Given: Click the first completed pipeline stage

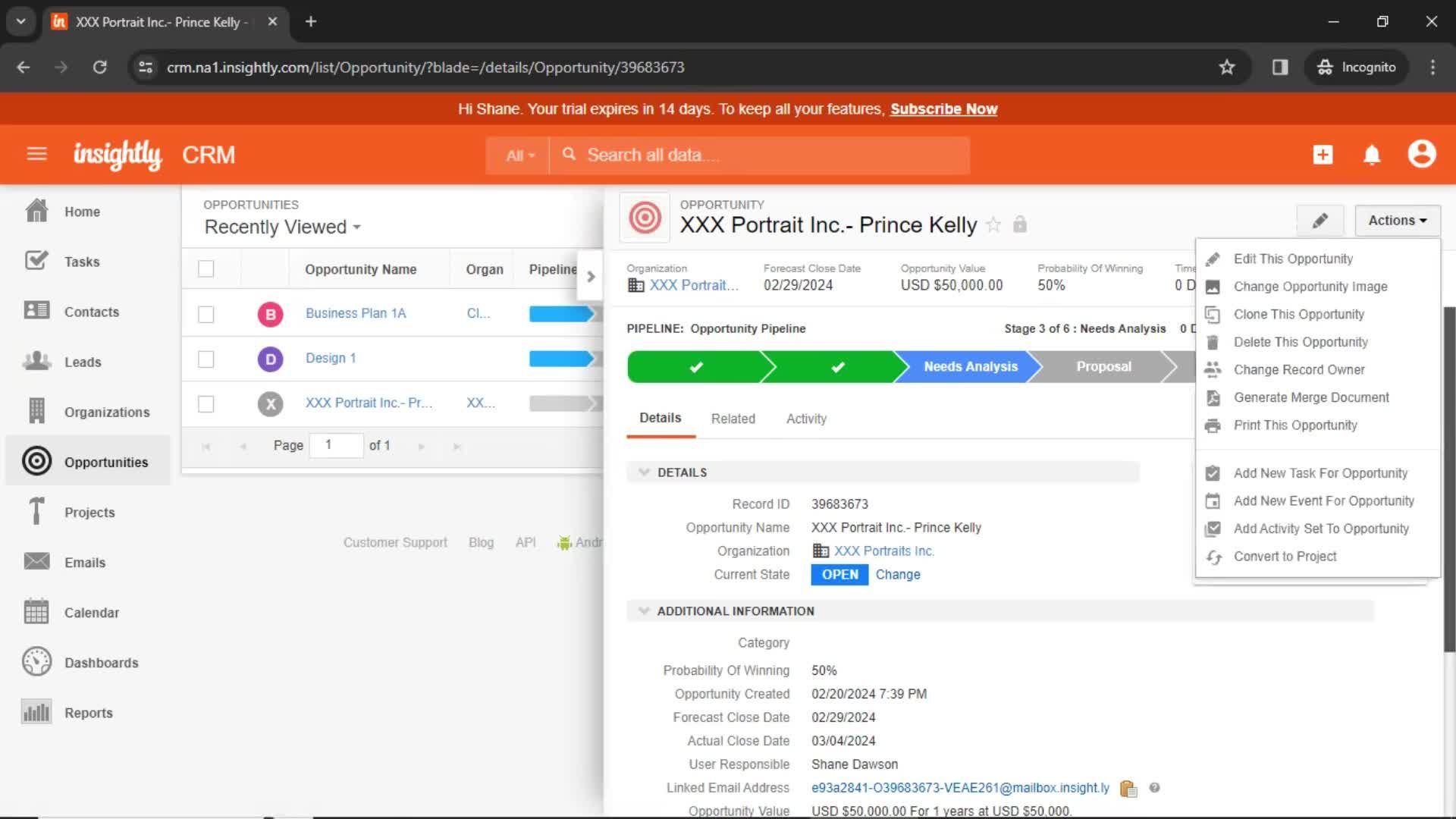Looking at the screenshot, I should [x=695, y=367].
